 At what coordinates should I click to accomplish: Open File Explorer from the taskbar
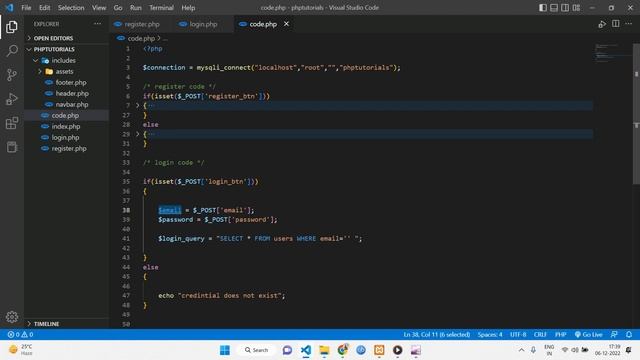tap(324, 350)
